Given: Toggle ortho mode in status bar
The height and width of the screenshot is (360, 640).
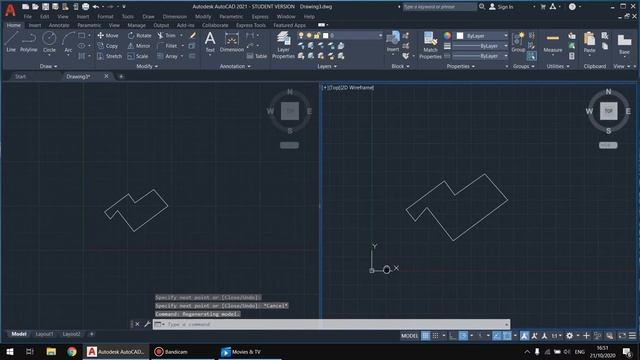Looking at the screenshot, I should (453, 336).
